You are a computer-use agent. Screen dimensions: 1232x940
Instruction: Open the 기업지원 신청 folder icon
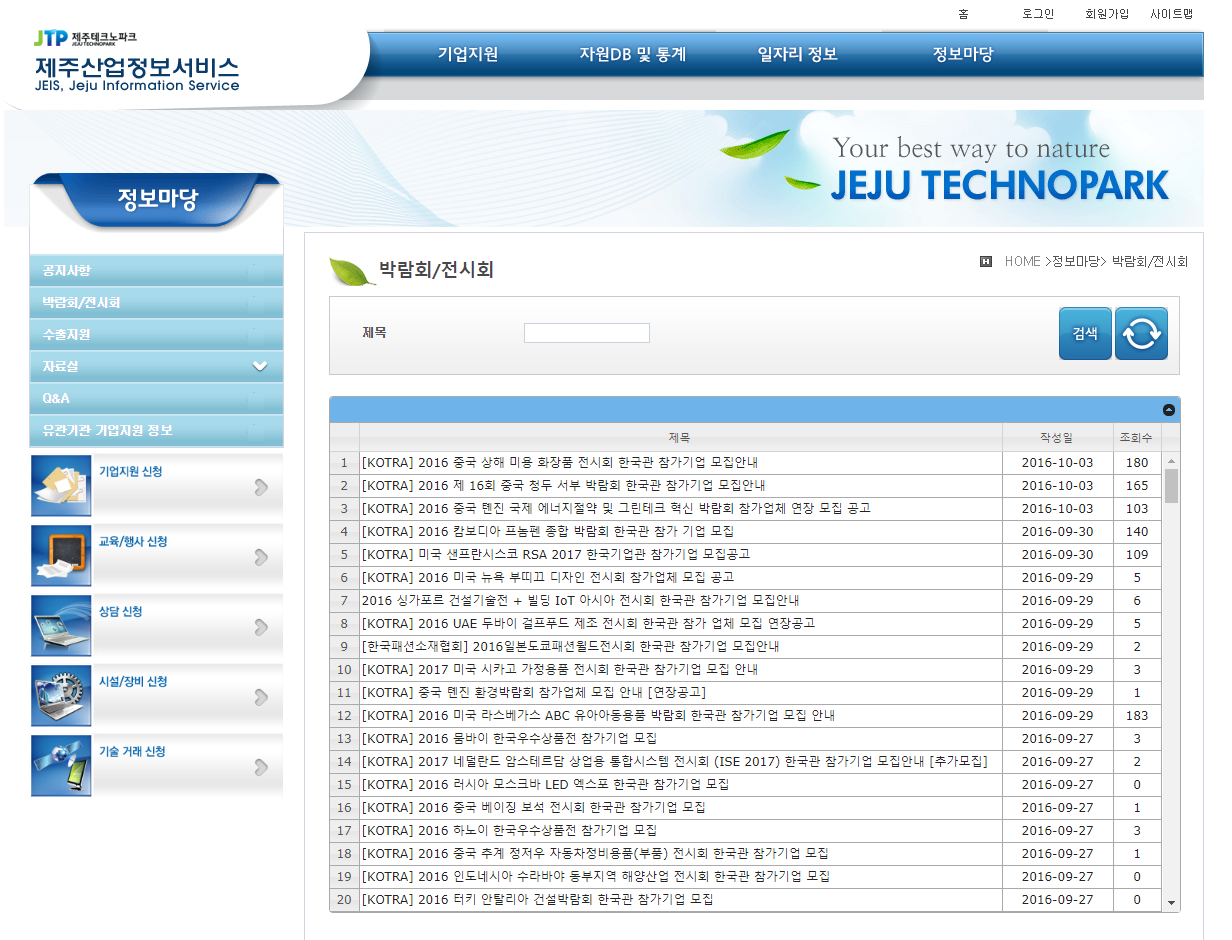61,486
